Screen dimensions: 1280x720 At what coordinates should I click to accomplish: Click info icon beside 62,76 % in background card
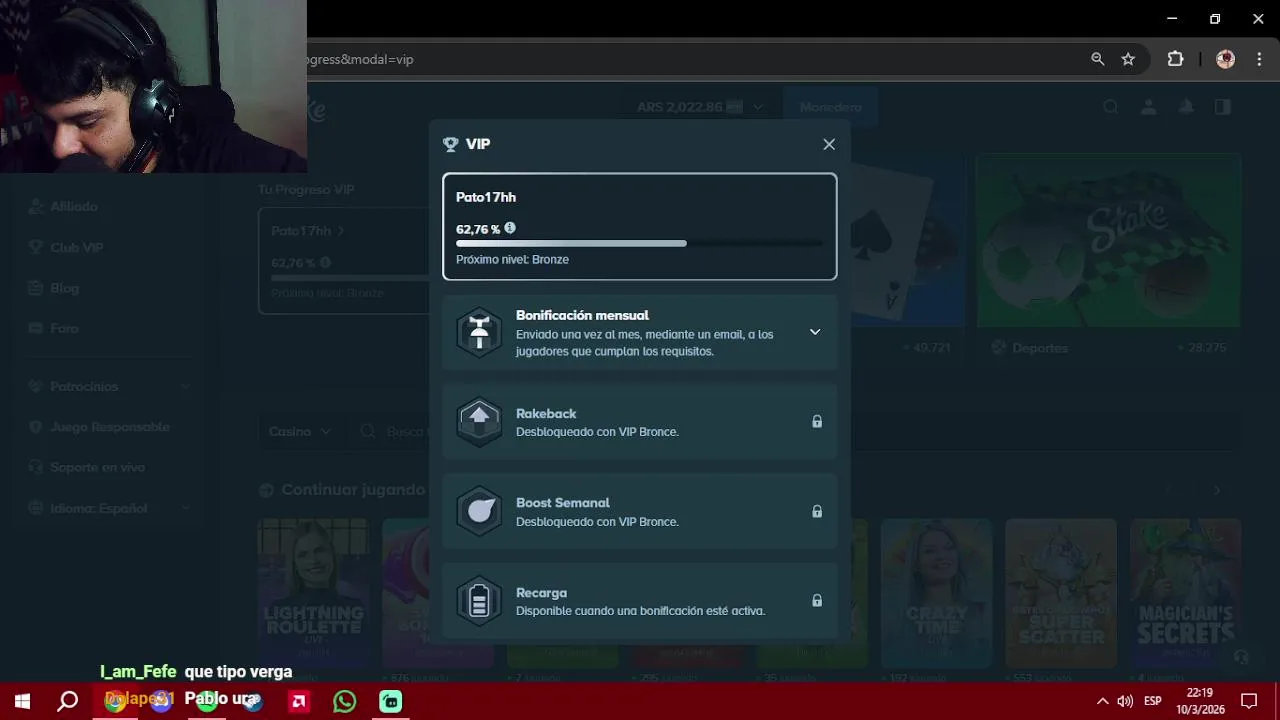click(325, 262)
